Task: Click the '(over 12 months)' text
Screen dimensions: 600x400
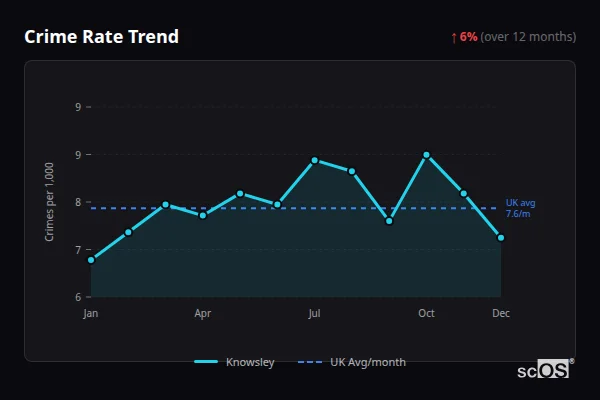Action: pyautogui.click(x=528, y=37)
